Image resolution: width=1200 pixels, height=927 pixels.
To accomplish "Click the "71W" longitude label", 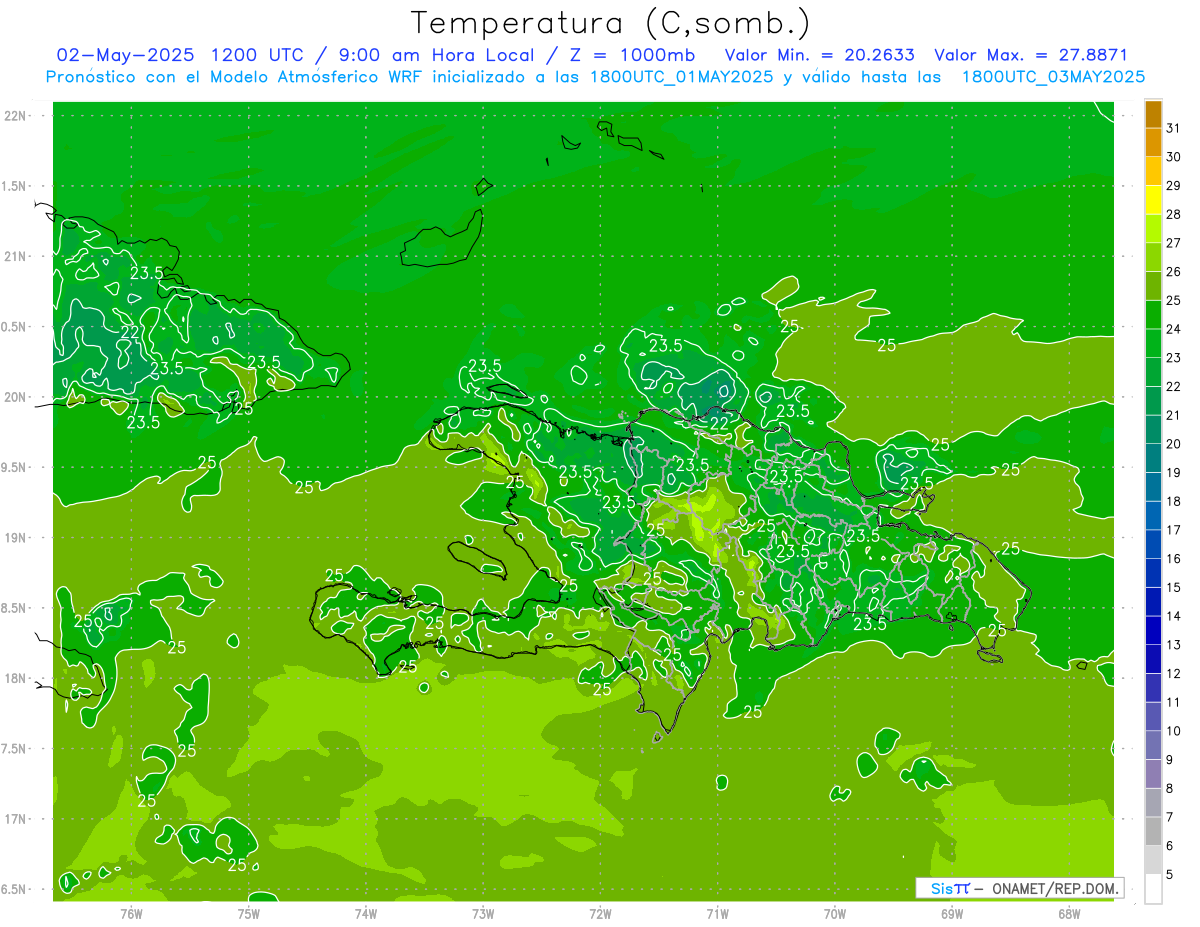I will pyautogui.click(x=717, y=914).
